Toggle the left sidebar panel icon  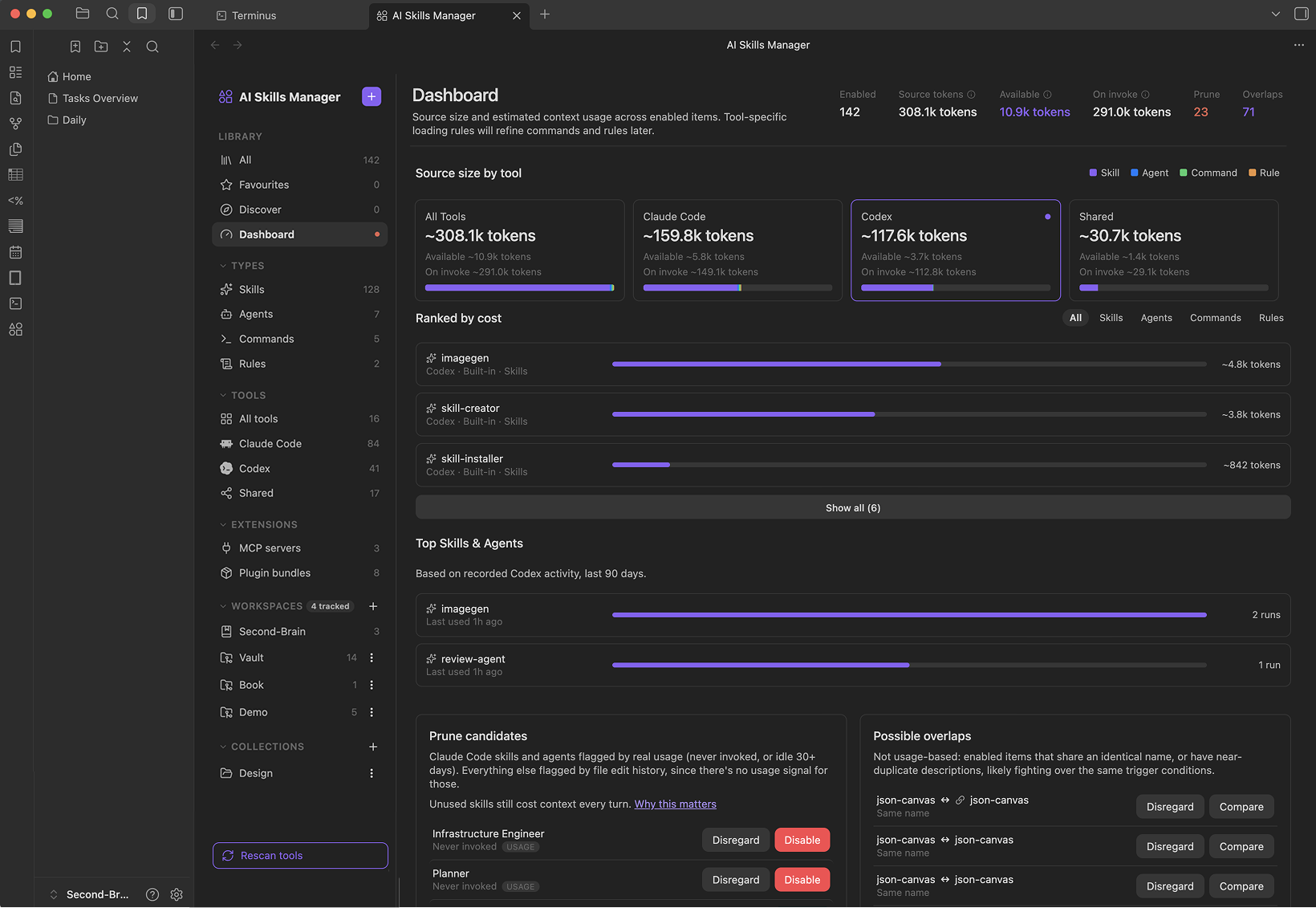click(176, 14)
